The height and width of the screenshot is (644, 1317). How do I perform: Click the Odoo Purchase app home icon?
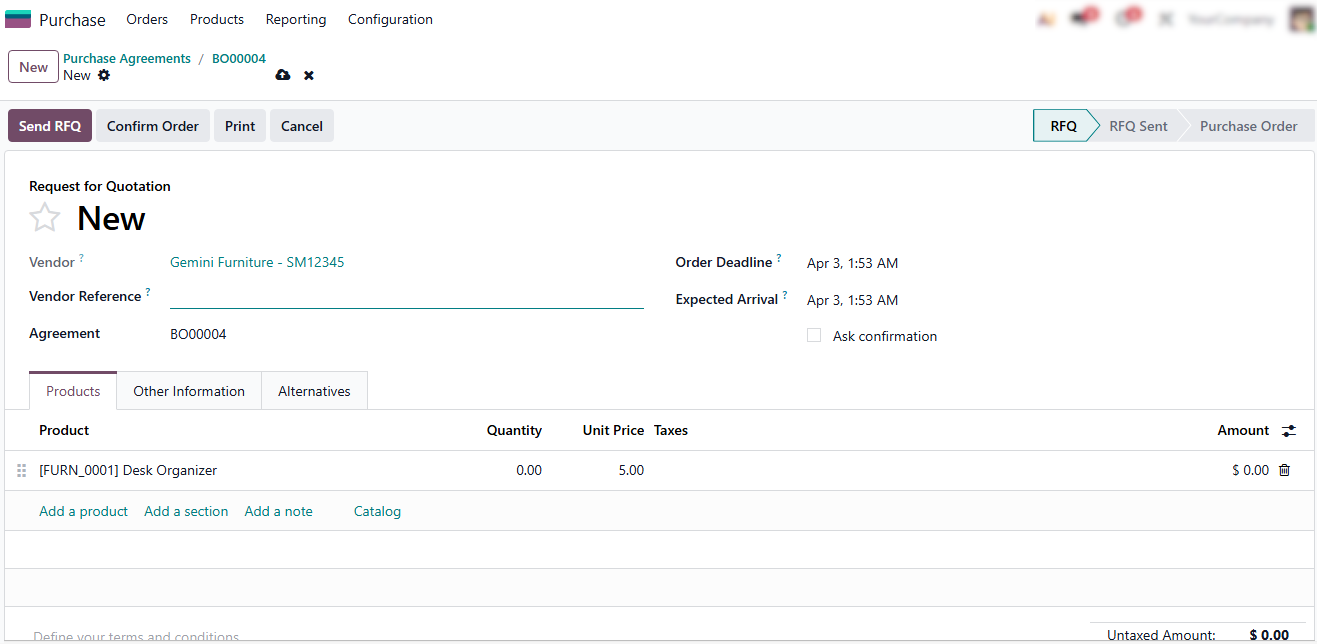tap(18, 20)
